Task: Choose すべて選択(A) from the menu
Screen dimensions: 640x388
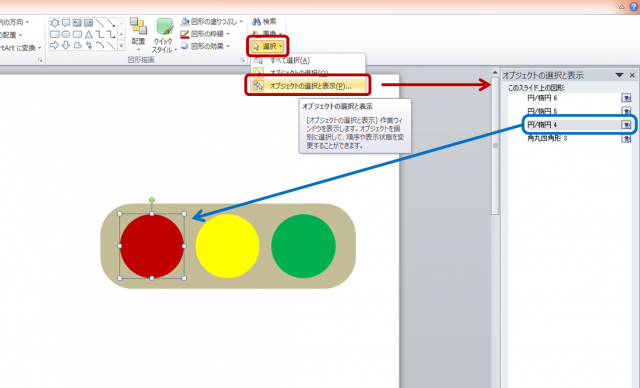Action: 308,60
